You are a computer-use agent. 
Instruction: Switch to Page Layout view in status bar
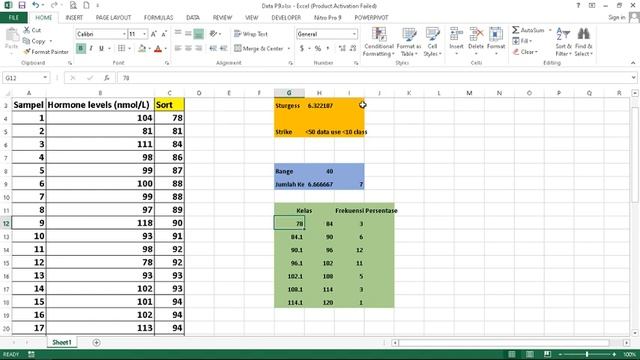coord(529,354)
